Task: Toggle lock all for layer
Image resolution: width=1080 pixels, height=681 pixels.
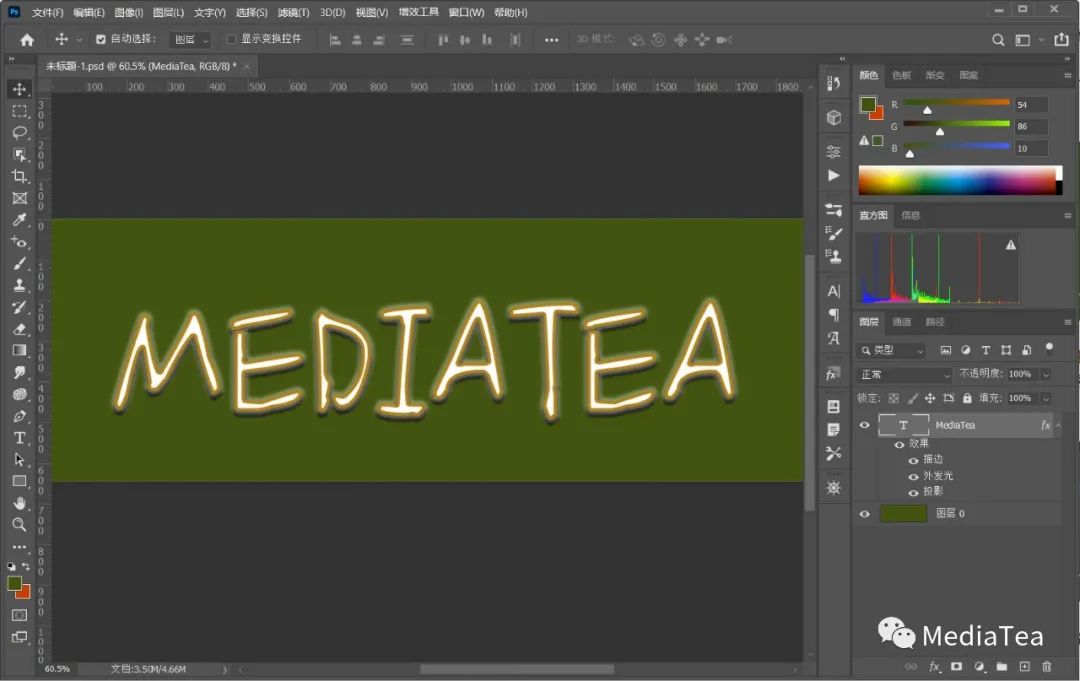Action: tap(967, 398)
